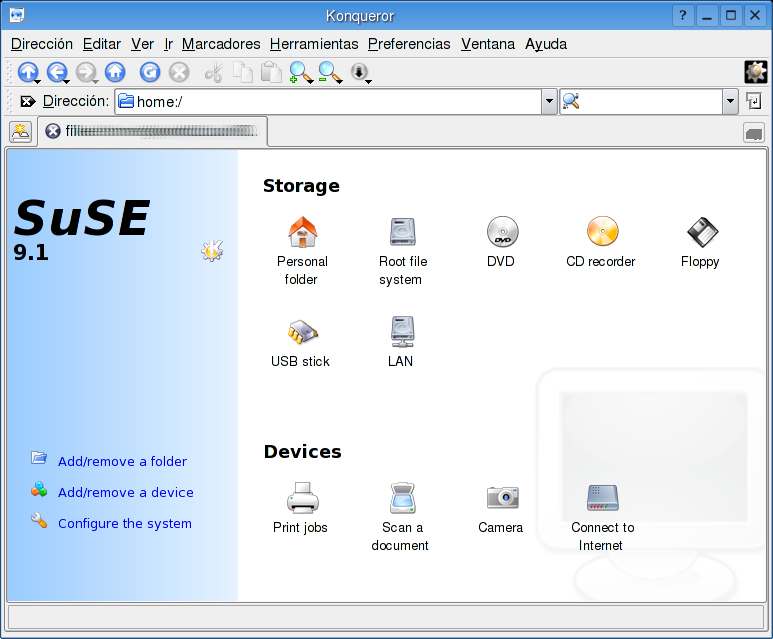This screenshot has height=639, width=773.
Task: Select the loading tab in the tab bar
Action: tap(153, 131)
